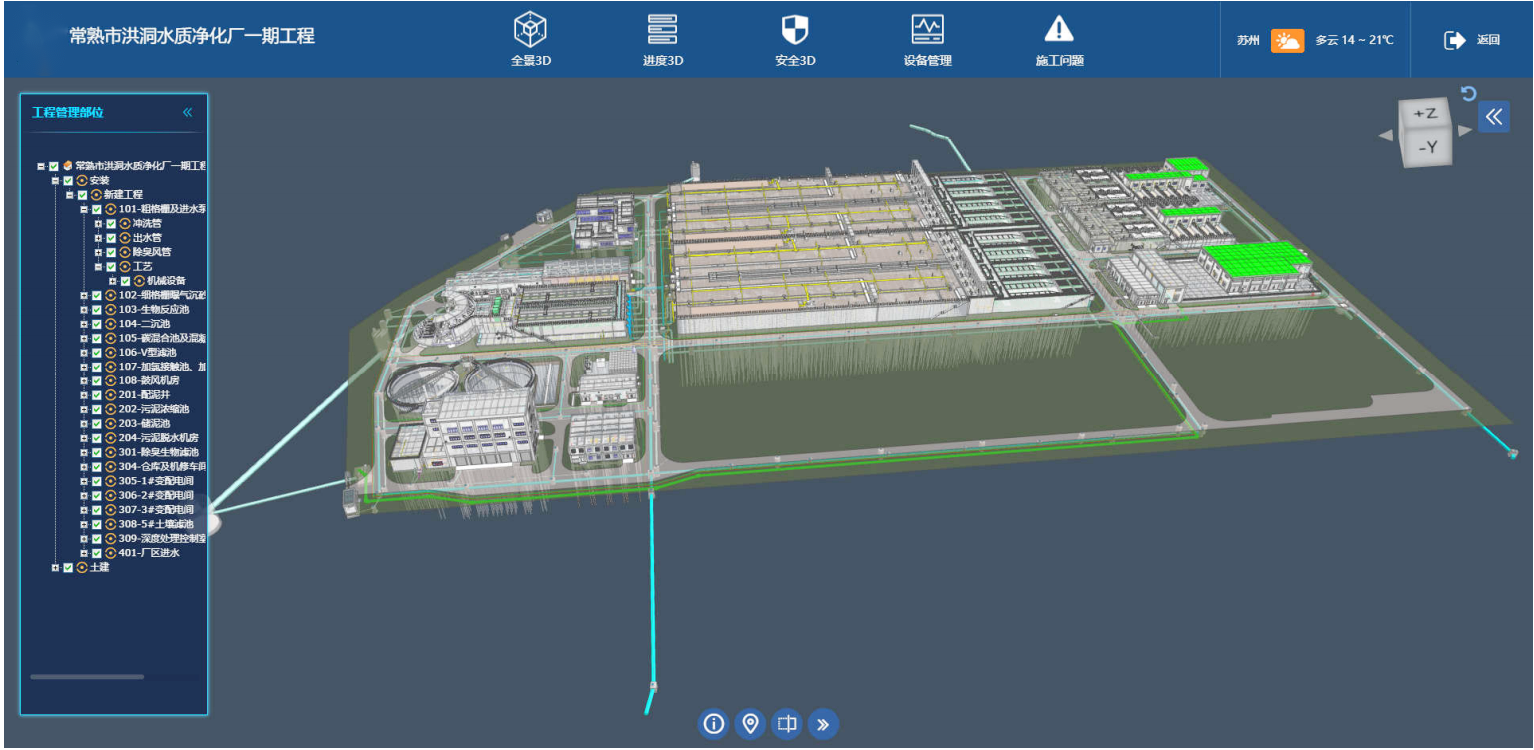The height and width of the screenshot is (750, 1534).
Task: Click the +Z face of view cube
Action: (x=1424, y=114)
